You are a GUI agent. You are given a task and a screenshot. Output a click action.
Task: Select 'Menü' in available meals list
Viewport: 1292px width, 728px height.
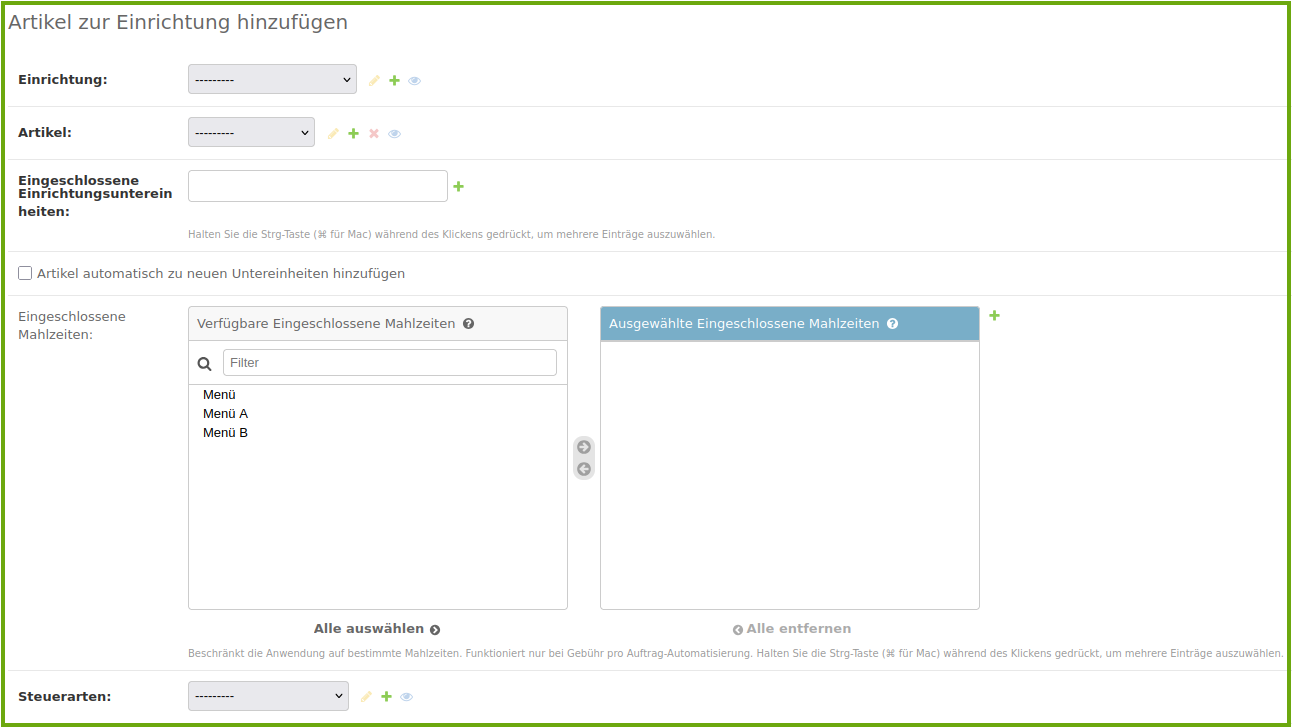click(378, 395)
